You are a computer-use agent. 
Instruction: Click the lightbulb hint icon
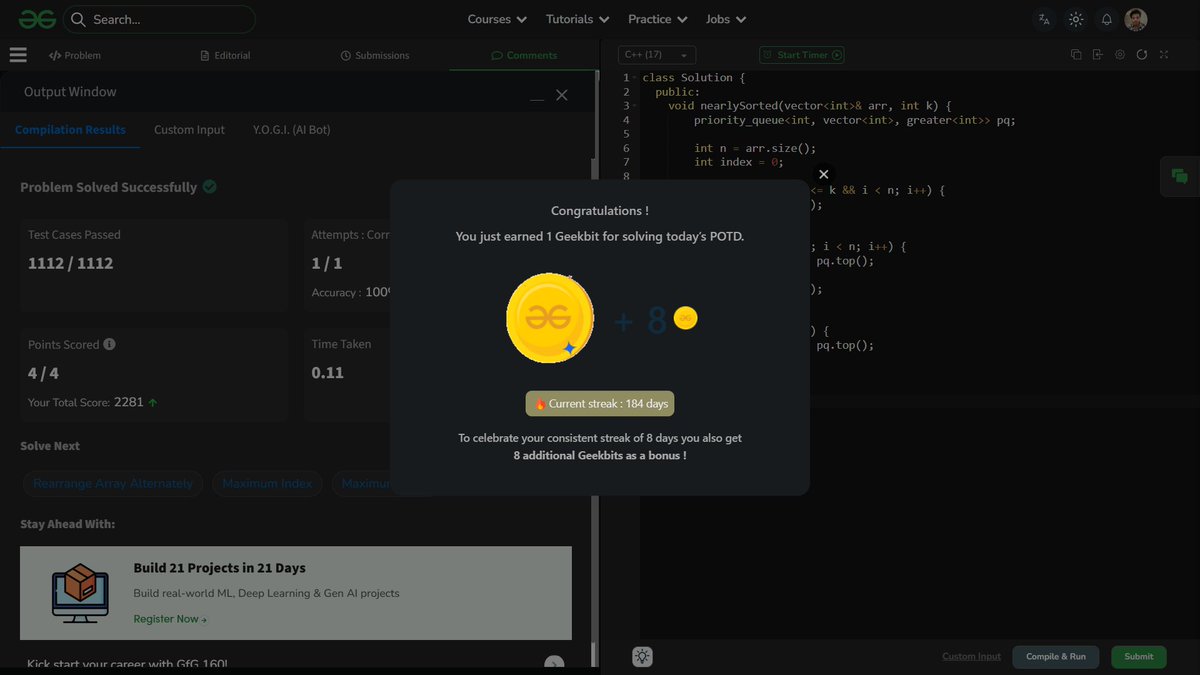click(642, 657)
